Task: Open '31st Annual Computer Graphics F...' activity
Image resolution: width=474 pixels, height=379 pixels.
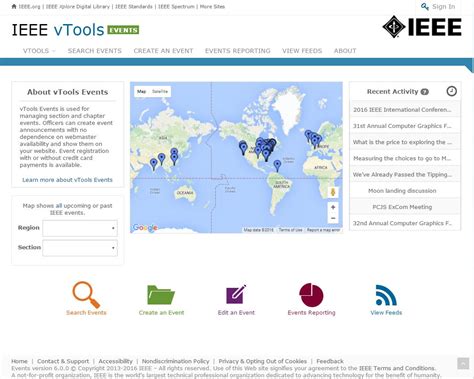Action: pos(405,126)
